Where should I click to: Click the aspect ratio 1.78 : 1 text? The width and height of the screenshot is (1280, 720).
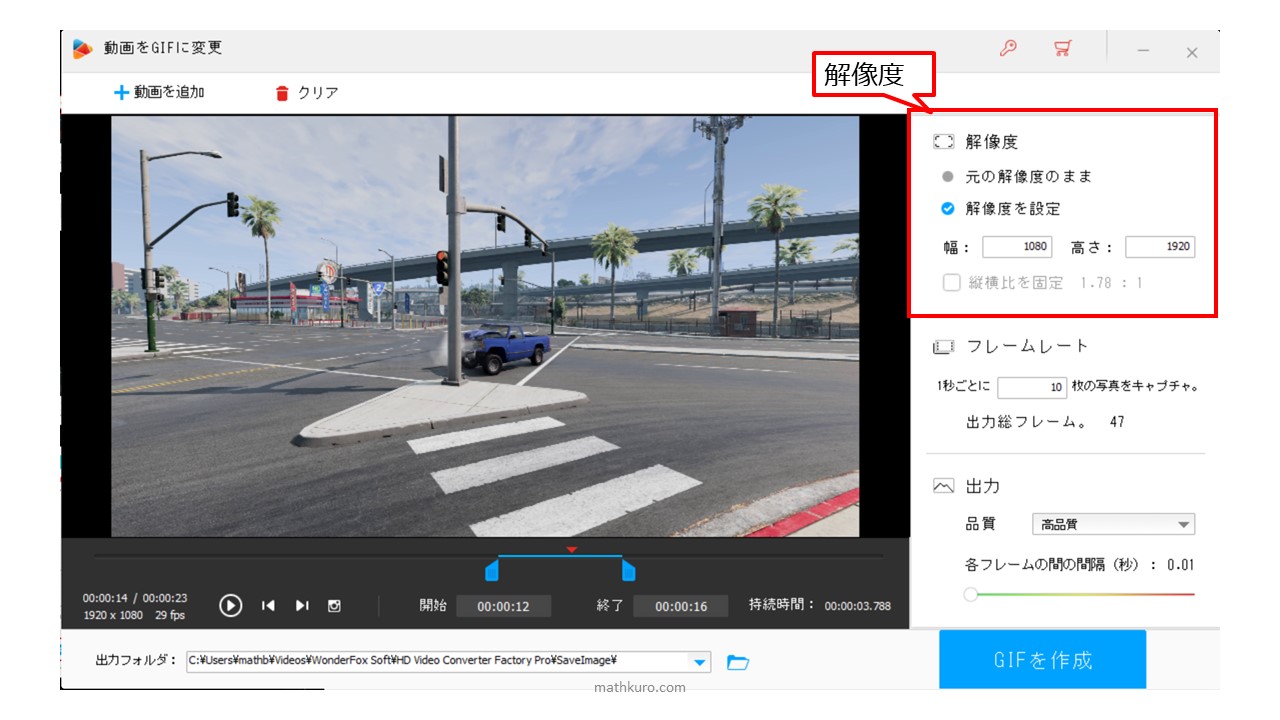pos(1111,283)
